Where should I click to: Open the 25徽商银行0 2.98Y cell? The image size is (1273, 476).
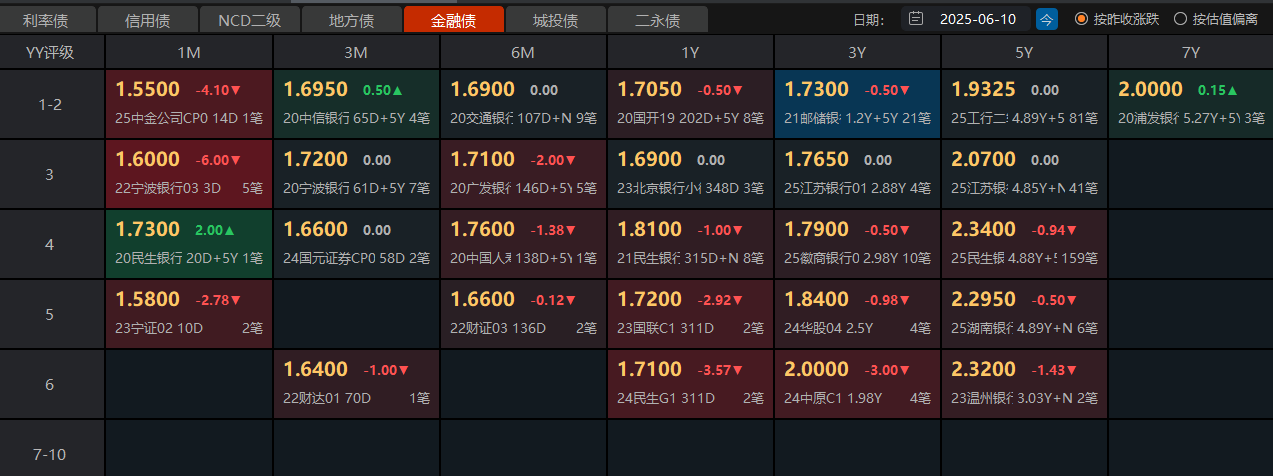pyautogui.click(x=857, y=244)
